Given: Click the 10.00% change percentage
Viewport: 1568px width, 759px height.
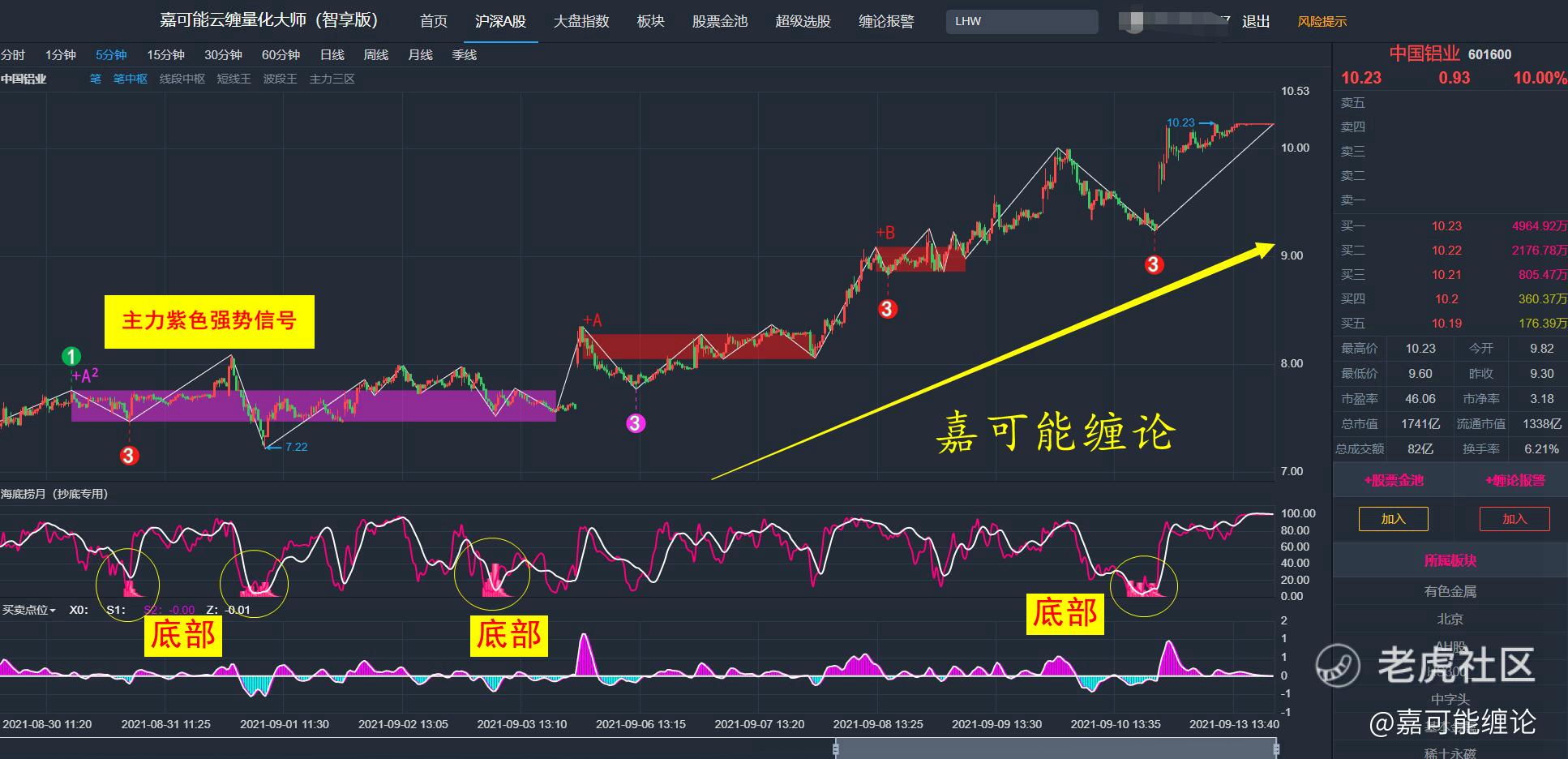Looking at the screenshot, I should click(x=1540, y=78).
